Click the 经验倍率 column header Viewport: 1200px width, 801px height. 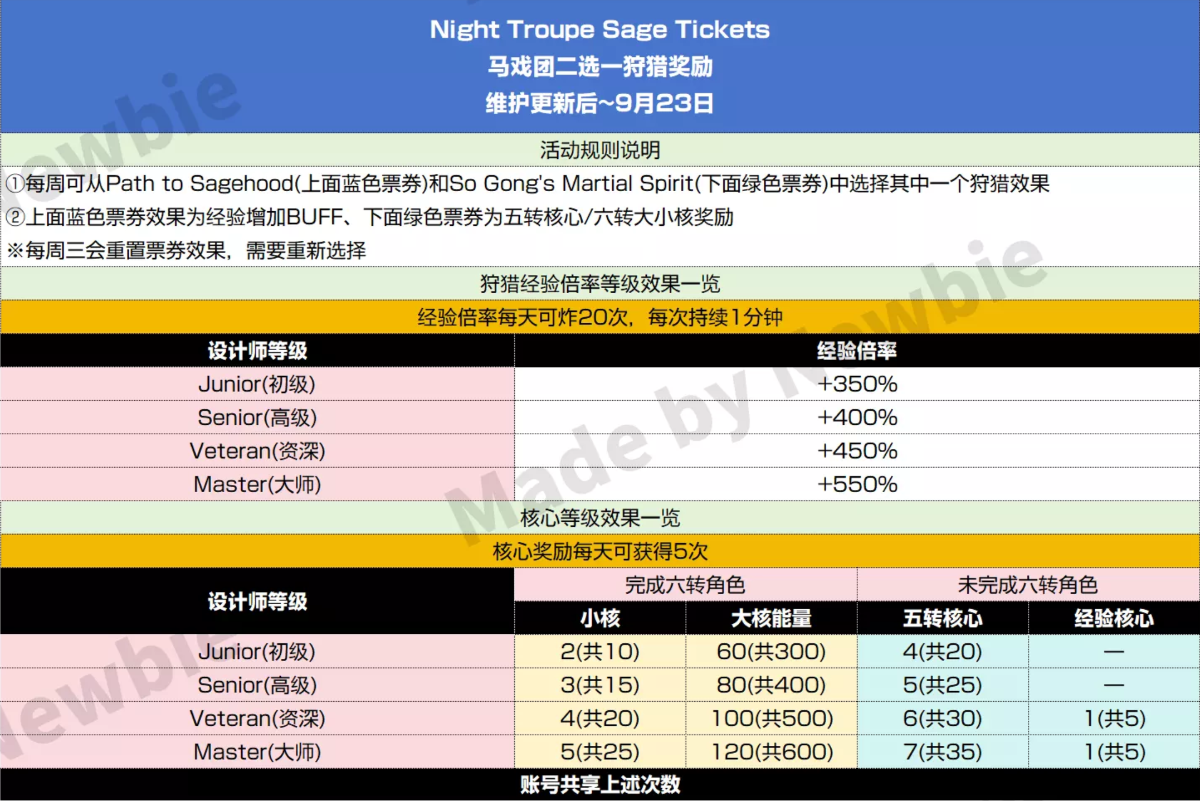pyautogui.click(x=857, y=351)
